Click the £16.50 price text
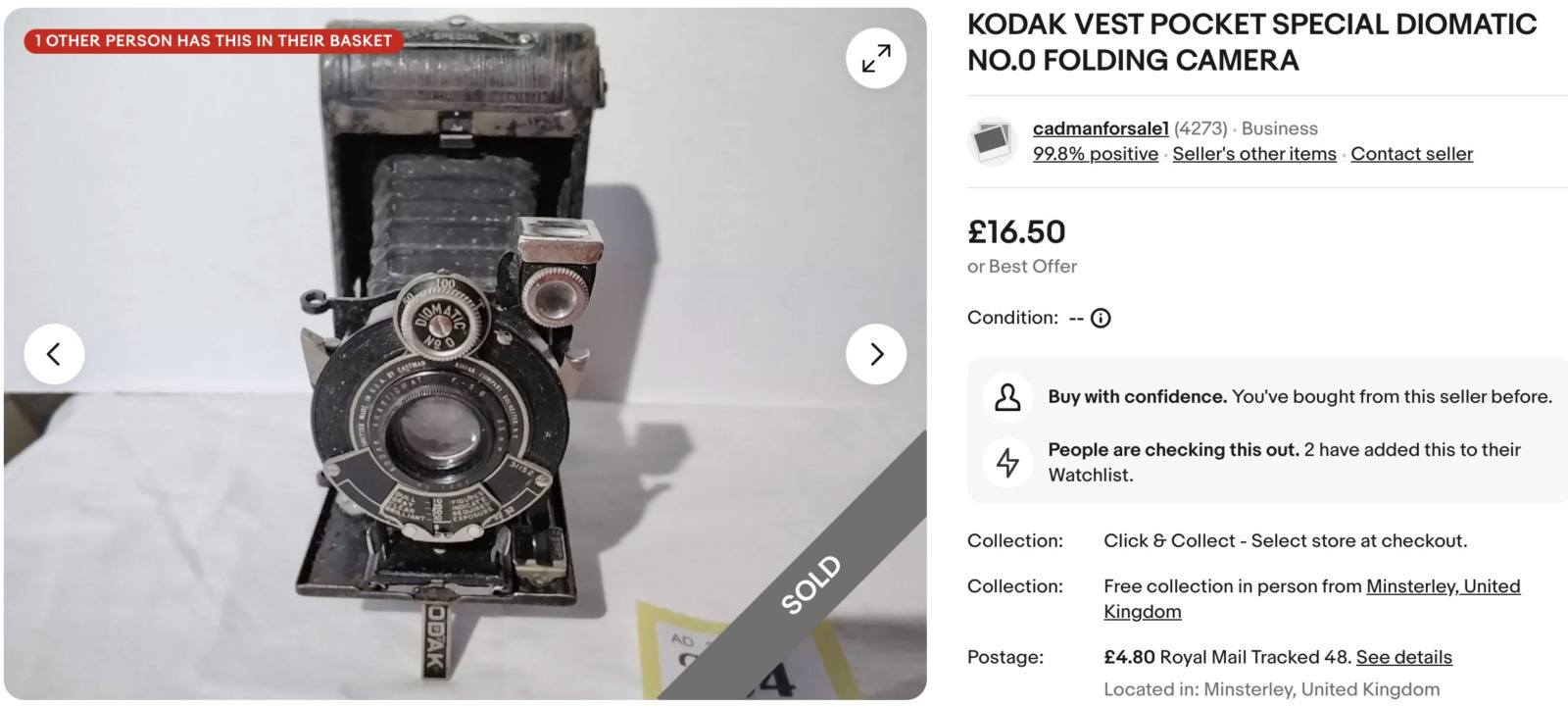 point(1016,232)
